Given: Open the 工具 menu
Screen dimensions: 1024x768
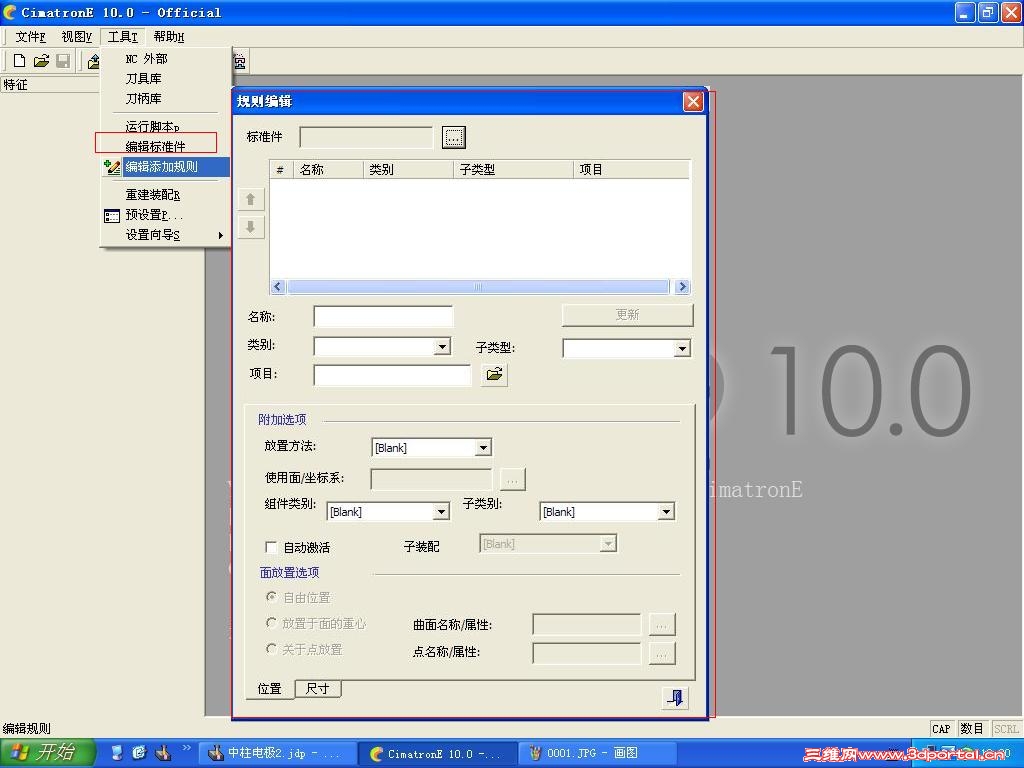Looking at the screenshot, I should (x=123, y=37).
